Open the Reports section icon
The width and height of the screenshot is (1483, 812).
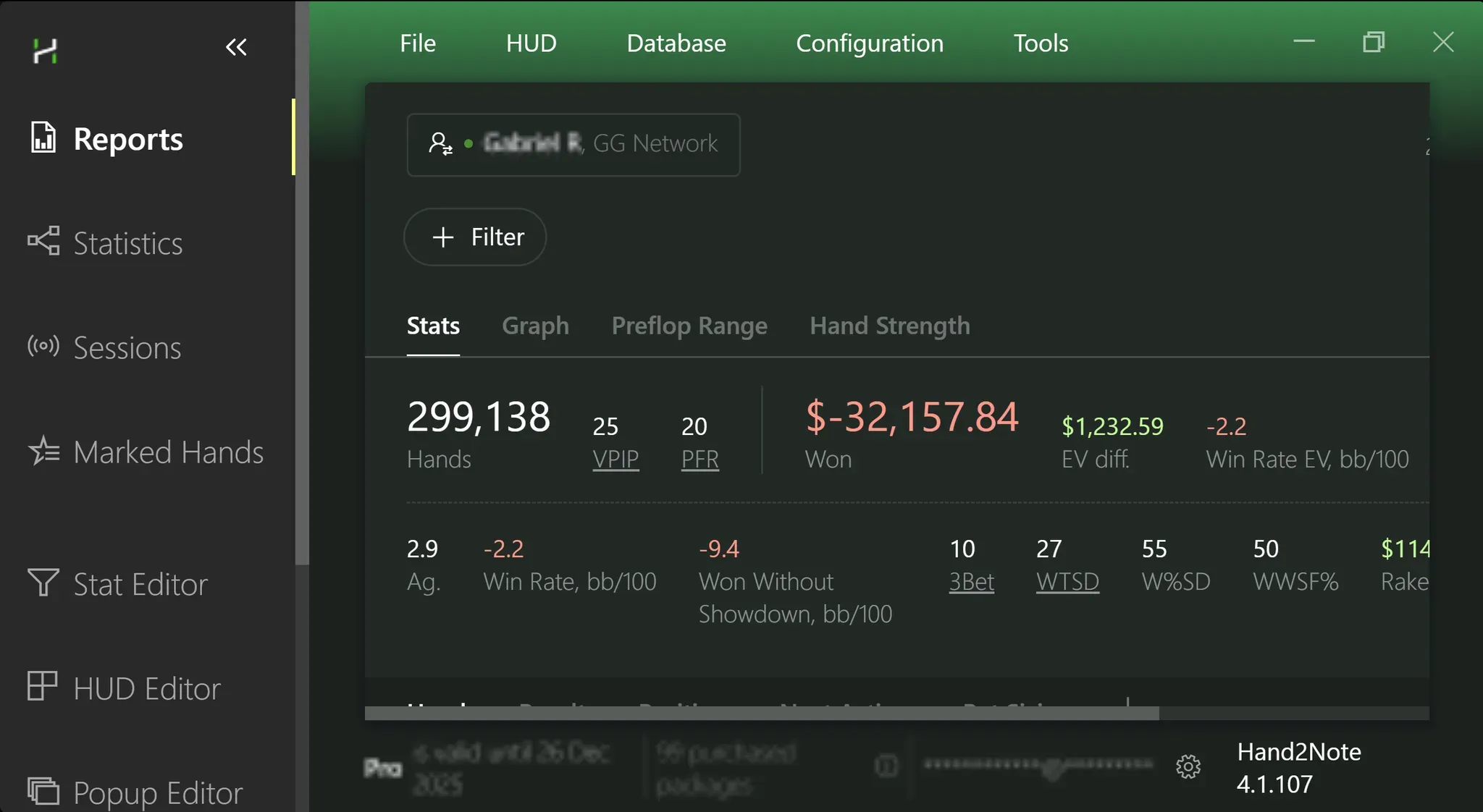43,138
